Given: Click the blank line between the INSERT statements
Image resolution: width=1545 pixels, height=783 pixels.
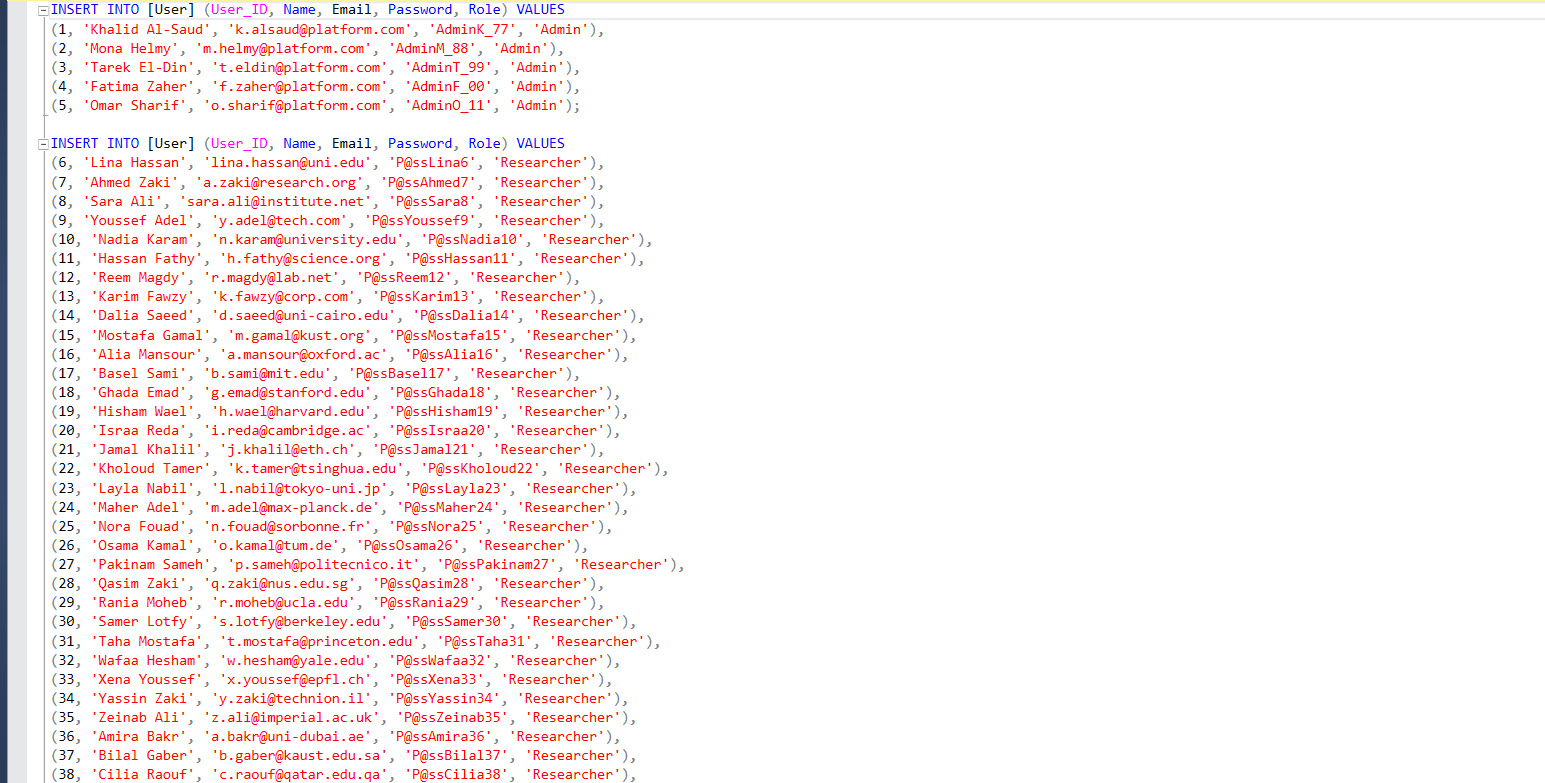Looking at the screenshot, I should pyautogui.click(x=300, y=125).
